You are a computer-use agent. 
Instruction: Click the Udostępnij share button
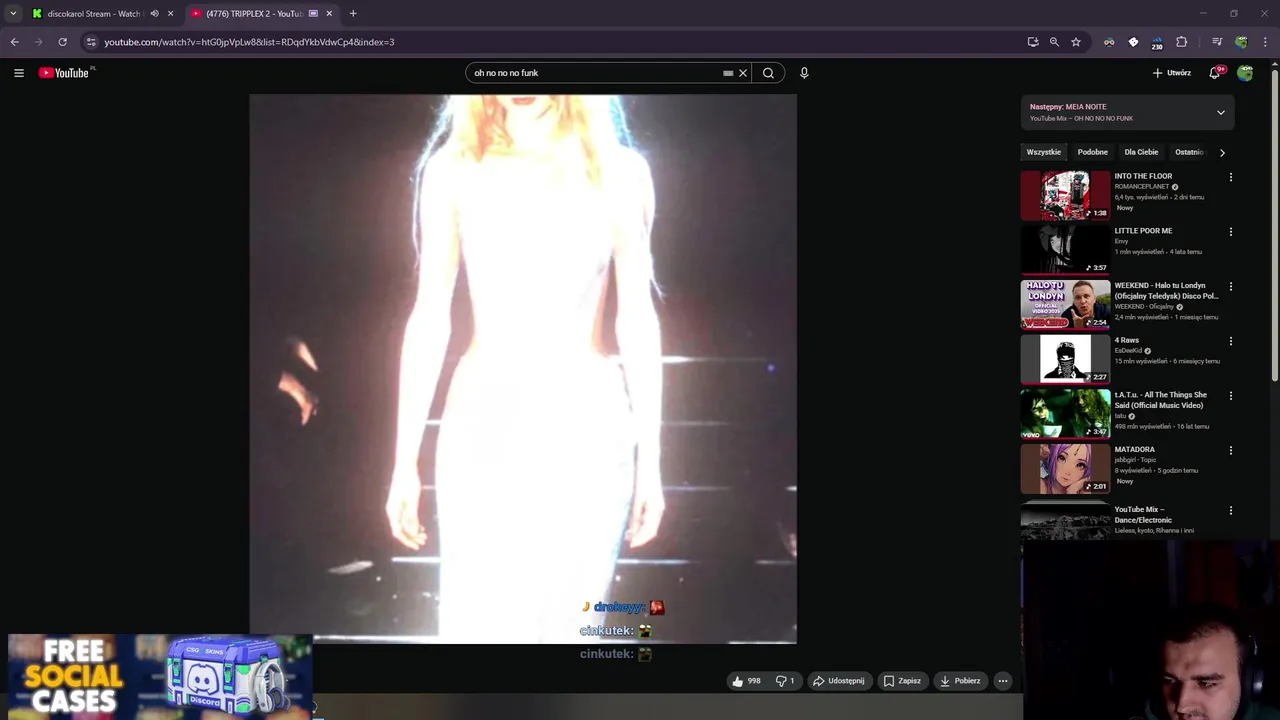click(838, 681)
